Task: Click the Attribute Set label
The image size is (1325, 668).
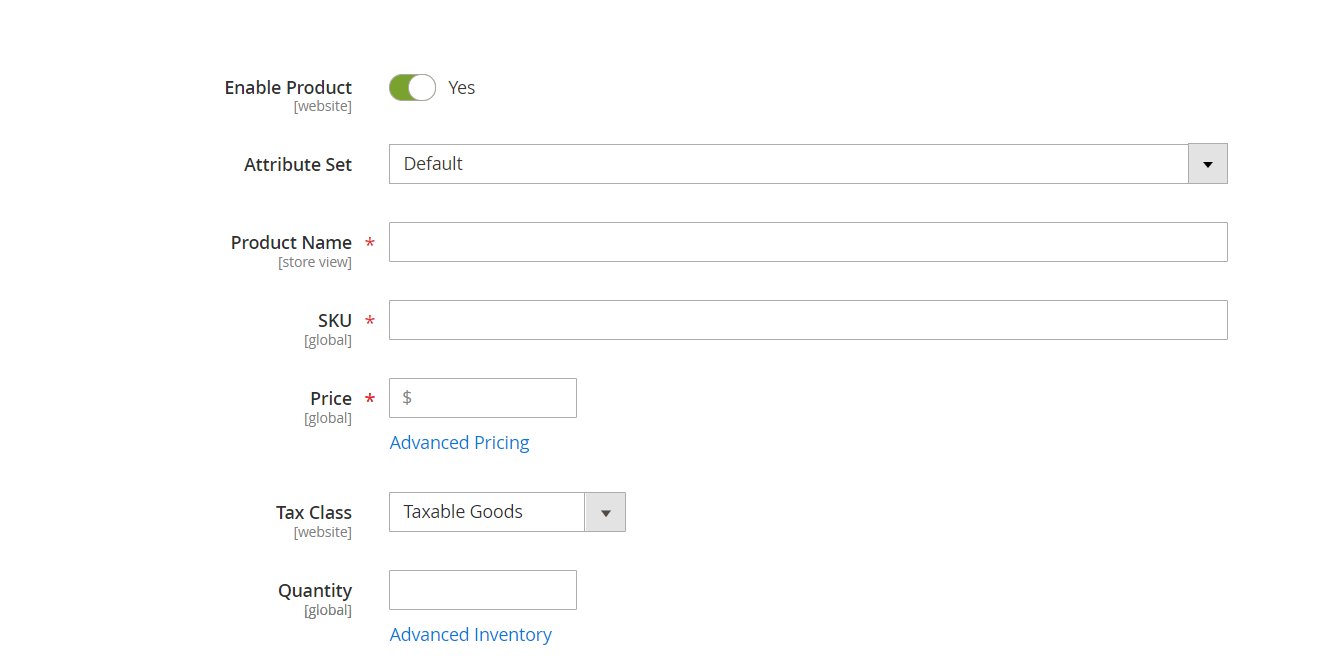Action: click(298, 165)
